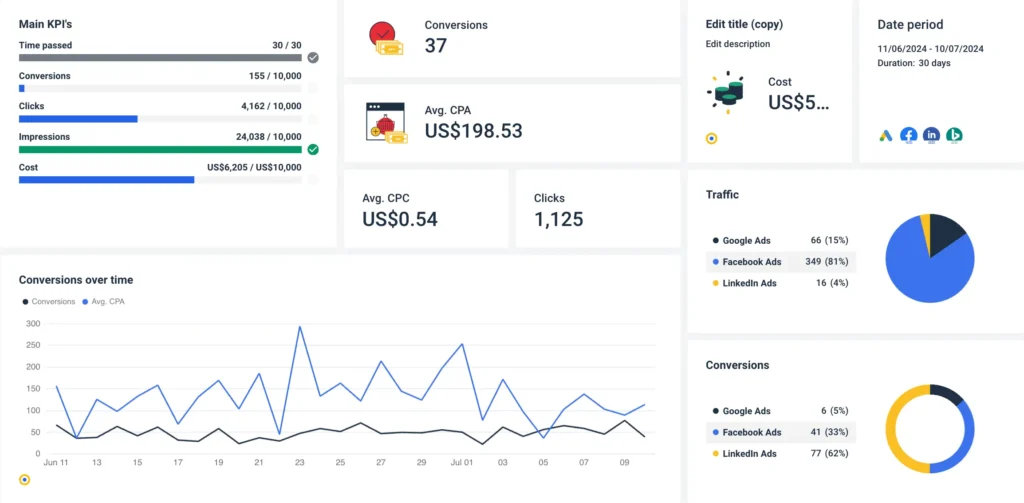Click the green checkmark beside Impressions bar
Image resolution: width=1024 pixels, height=503 pixels.
tap(313, 149)
